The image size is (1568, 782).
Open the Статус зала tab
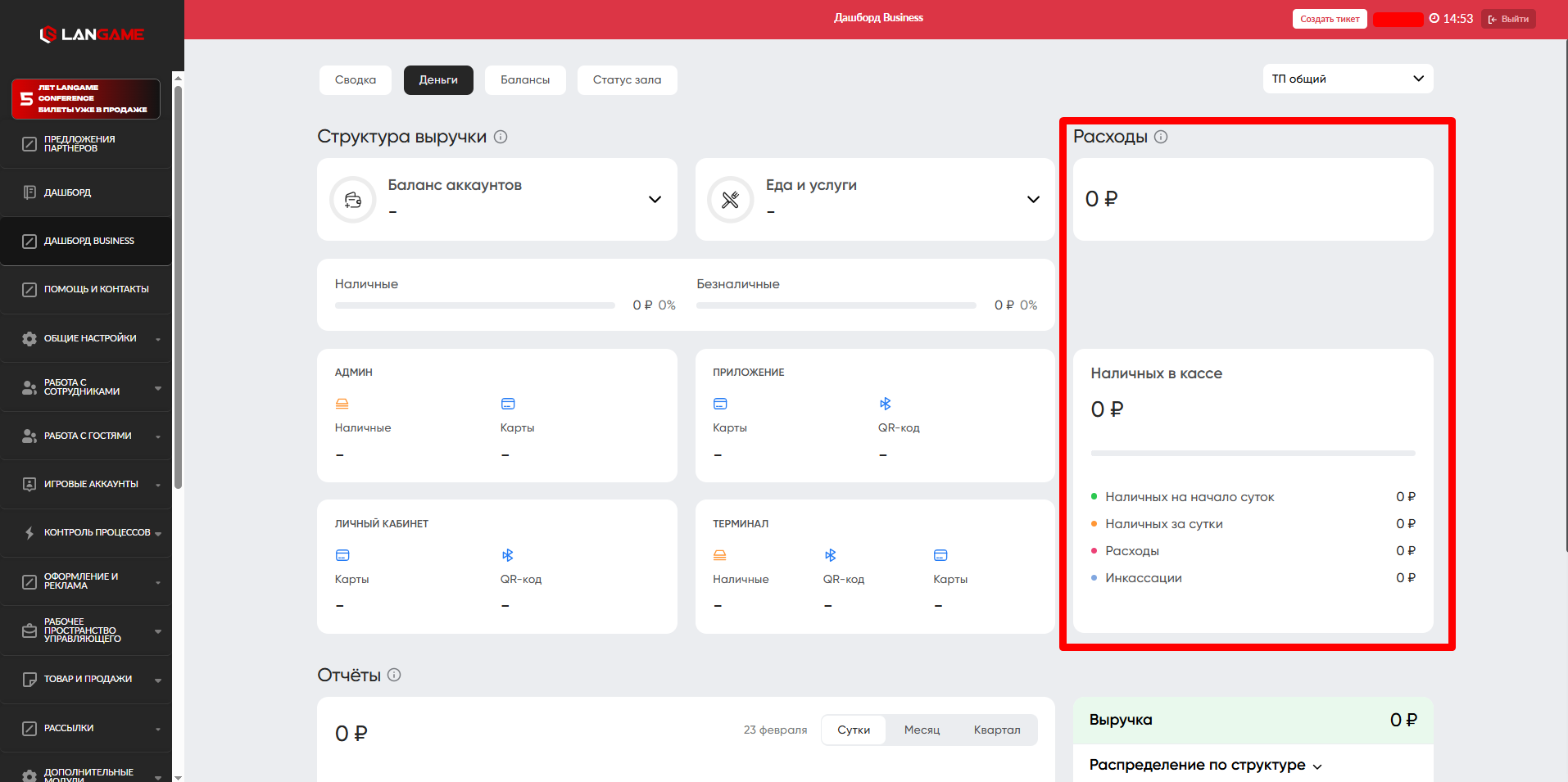click(627, 80)
